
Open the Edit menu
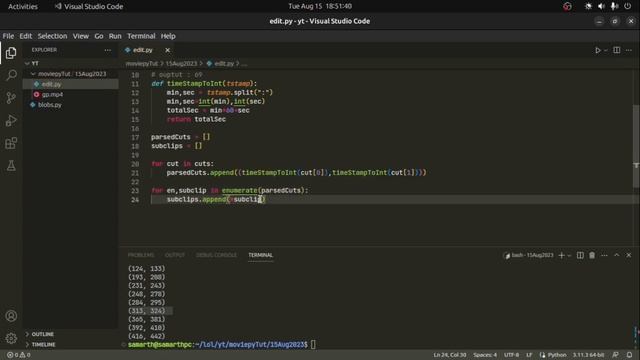26,36
